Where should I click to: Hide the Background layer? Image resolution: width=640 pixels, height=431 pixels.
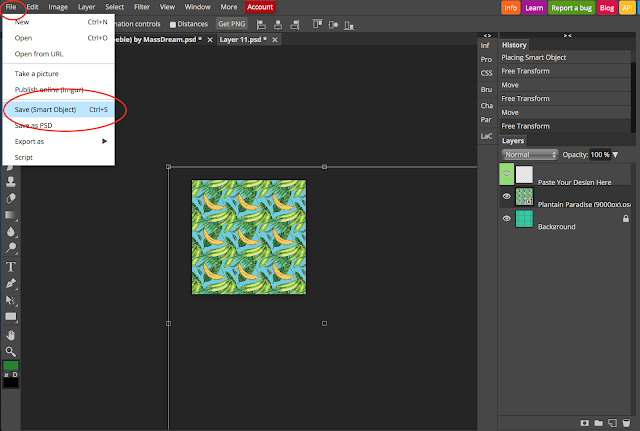[x=507, y=219]
